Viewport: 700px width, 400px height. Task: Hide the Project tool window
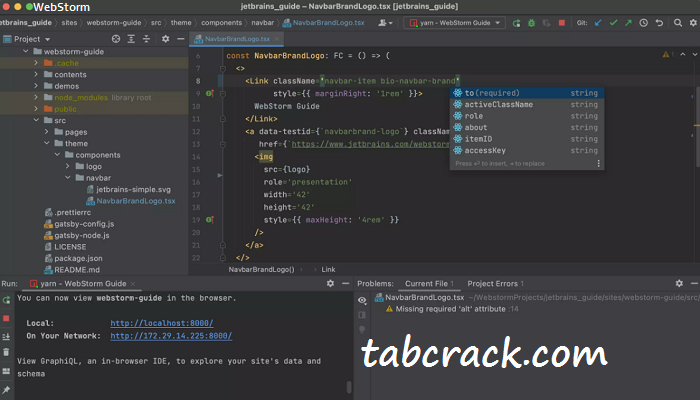(180, 39)
